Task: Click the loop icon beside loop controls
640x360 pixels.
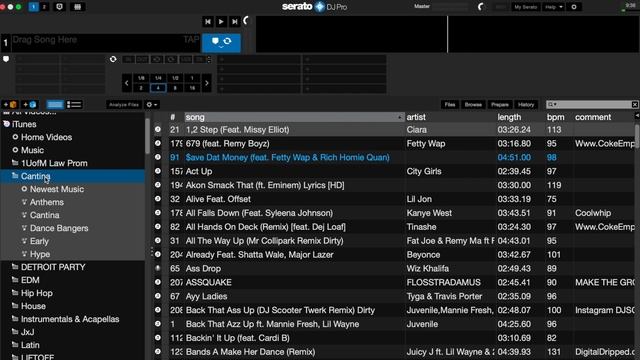Action: (x=113, y=60)
